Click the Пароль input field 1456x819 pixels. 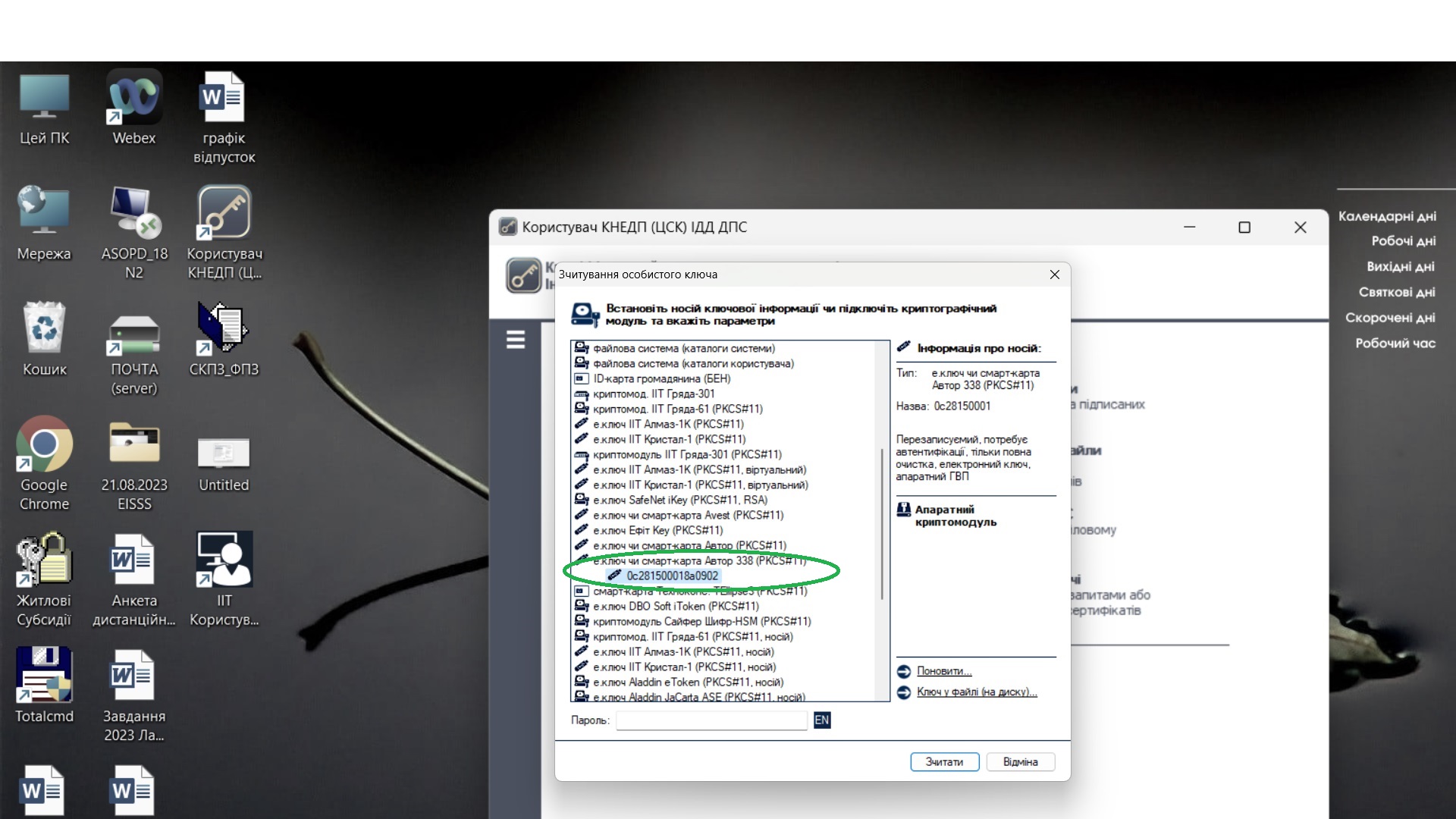[711, 720]
